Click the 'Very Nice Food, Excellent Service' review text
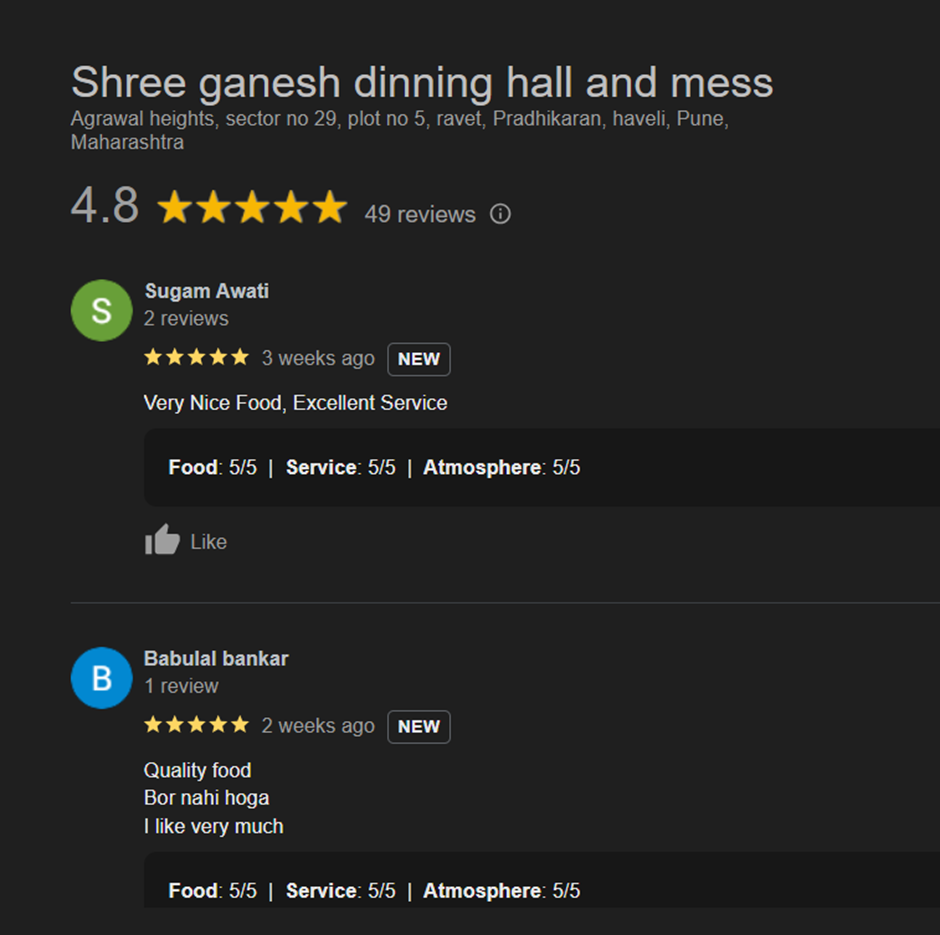Viewport: 940px width, 935px height. point(295,403)
